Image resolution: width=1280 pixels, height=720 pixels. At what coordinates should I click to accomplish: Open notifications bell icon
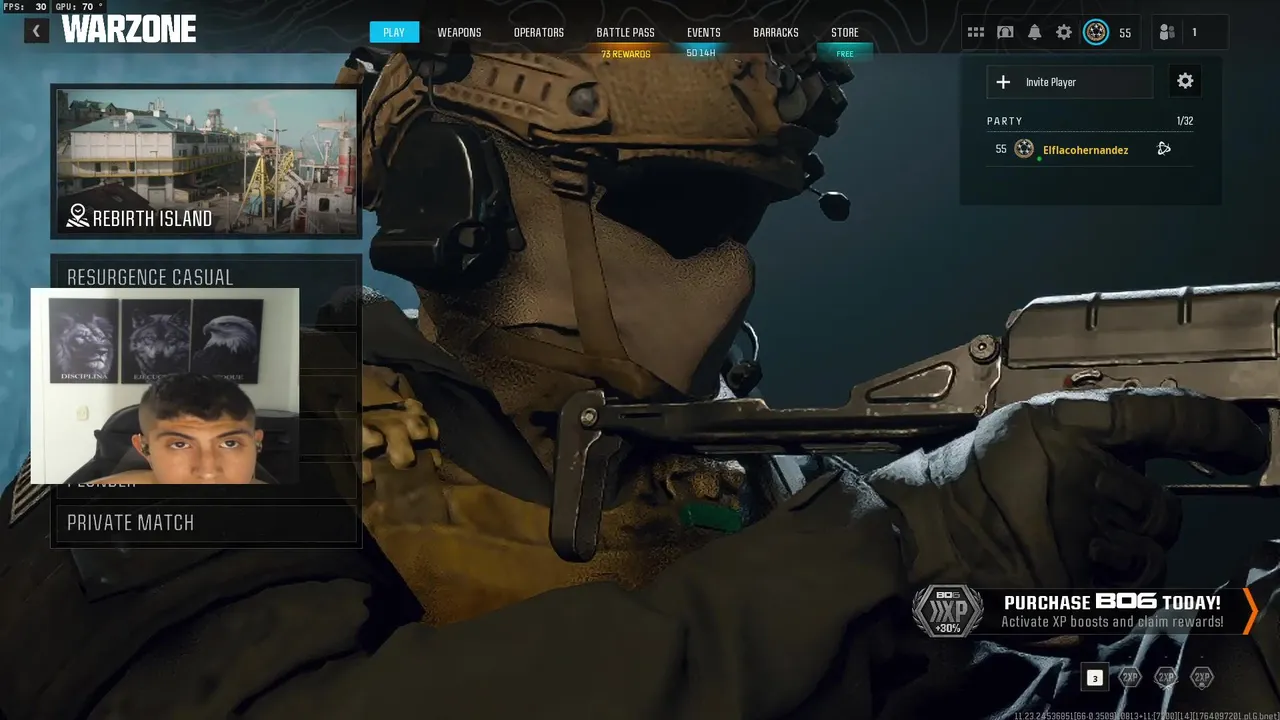1034,32
